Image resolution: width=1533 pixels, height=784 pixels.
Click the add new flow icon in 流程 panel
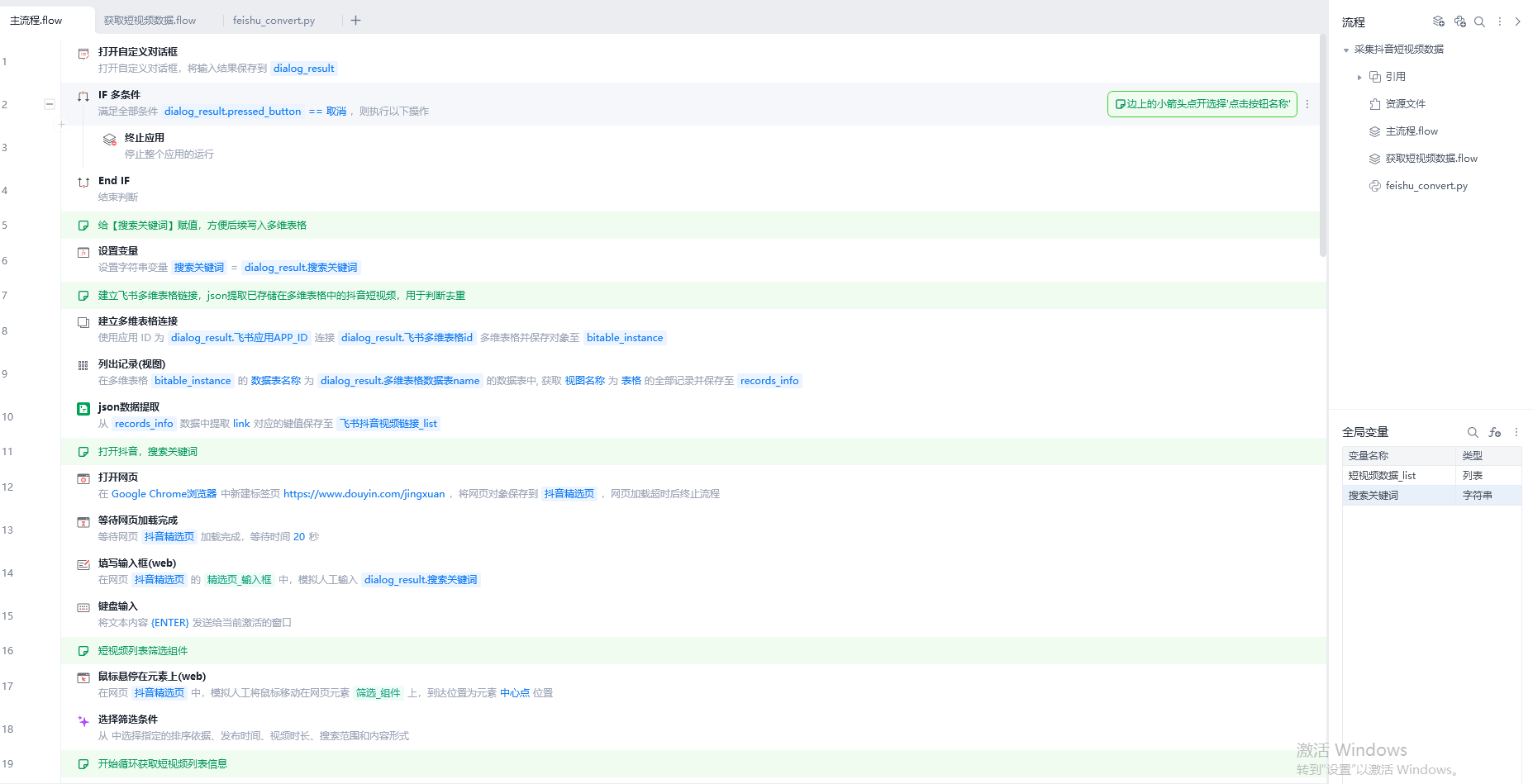point(1439,21)
